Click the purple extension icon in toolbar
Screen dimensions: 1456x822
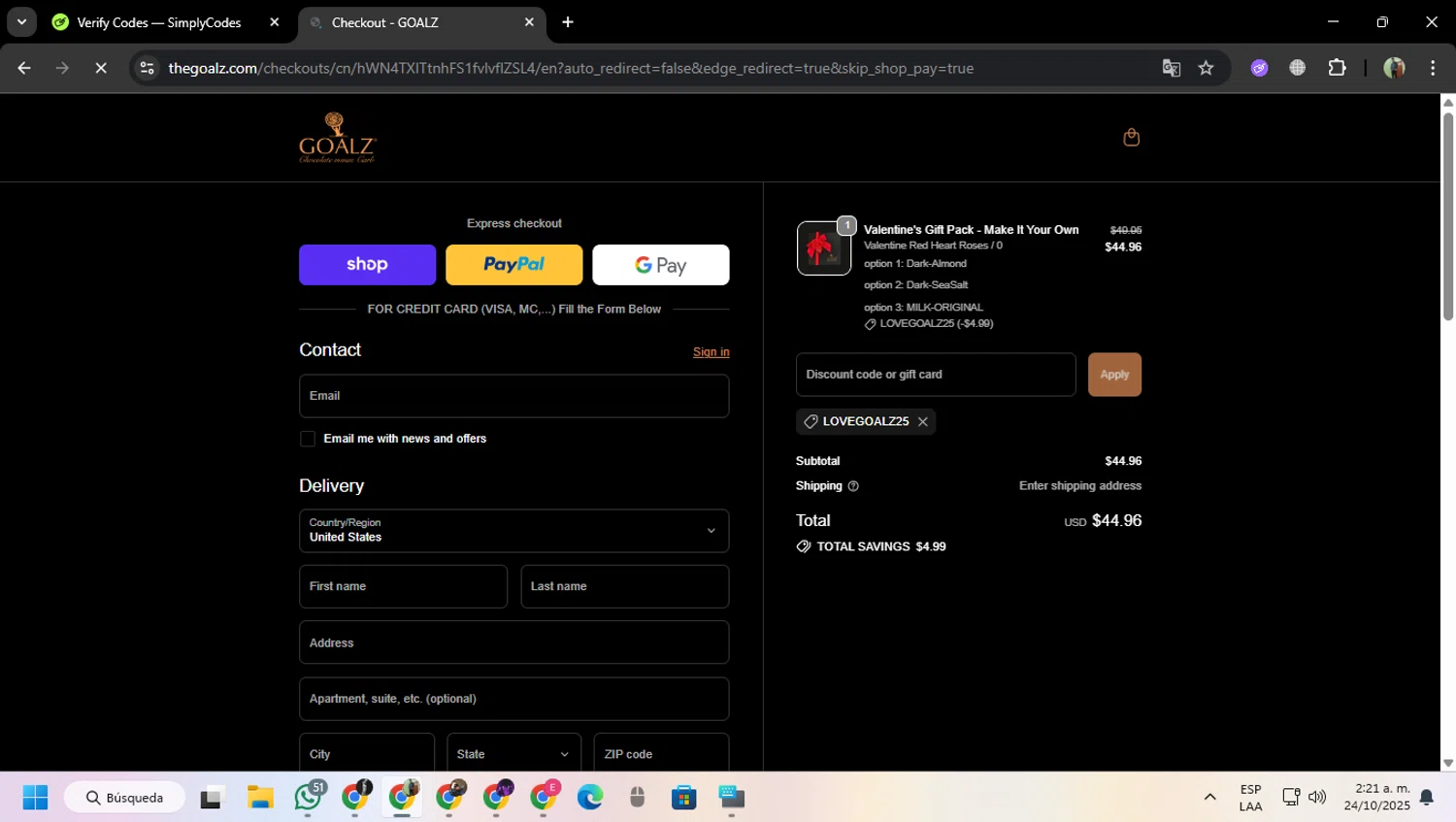tap(1259, 68)
